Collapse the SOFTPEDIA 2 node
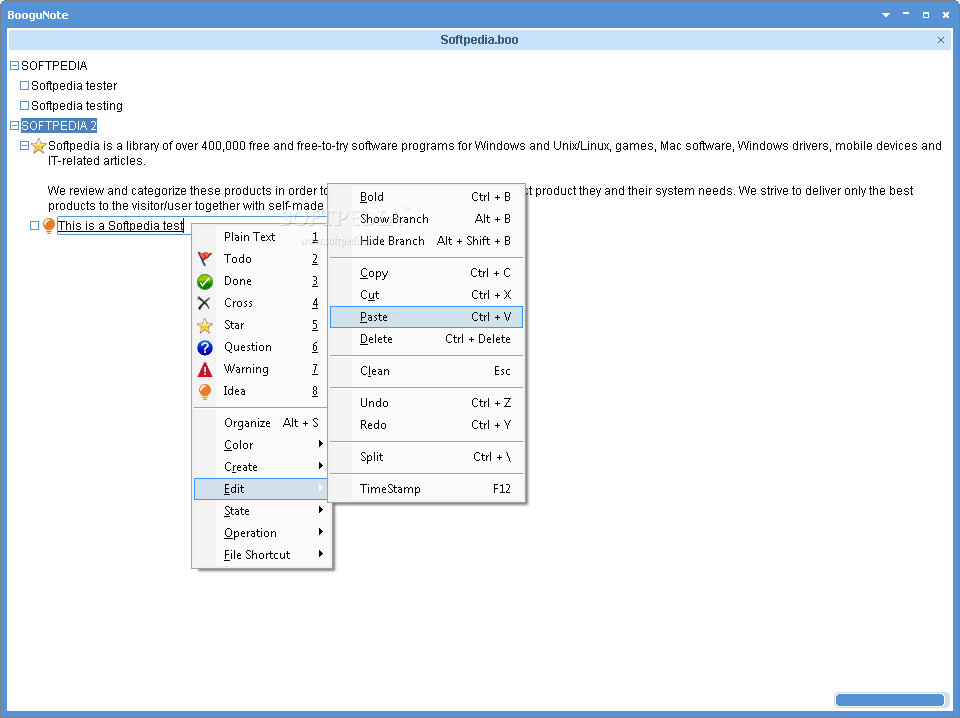Viewport: 960px width, 718px height. pyautogui.click(x=15, y=125)
